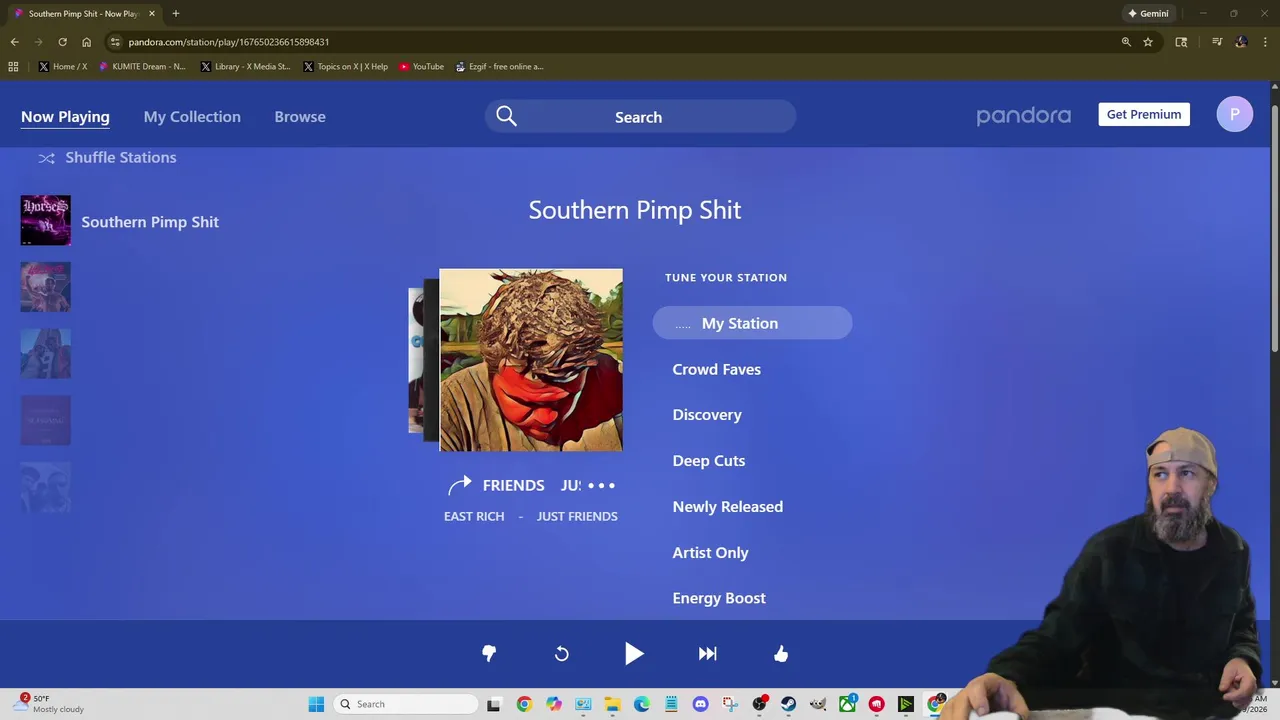Open a new browser tab
The width and height of the screenshot is (1280, 720).
(175, 14)
